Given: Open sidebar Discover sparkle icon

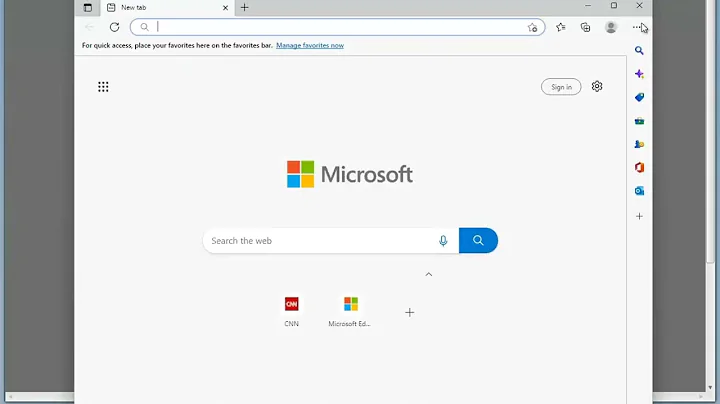Looking at the screenshot, I should 639,74.
